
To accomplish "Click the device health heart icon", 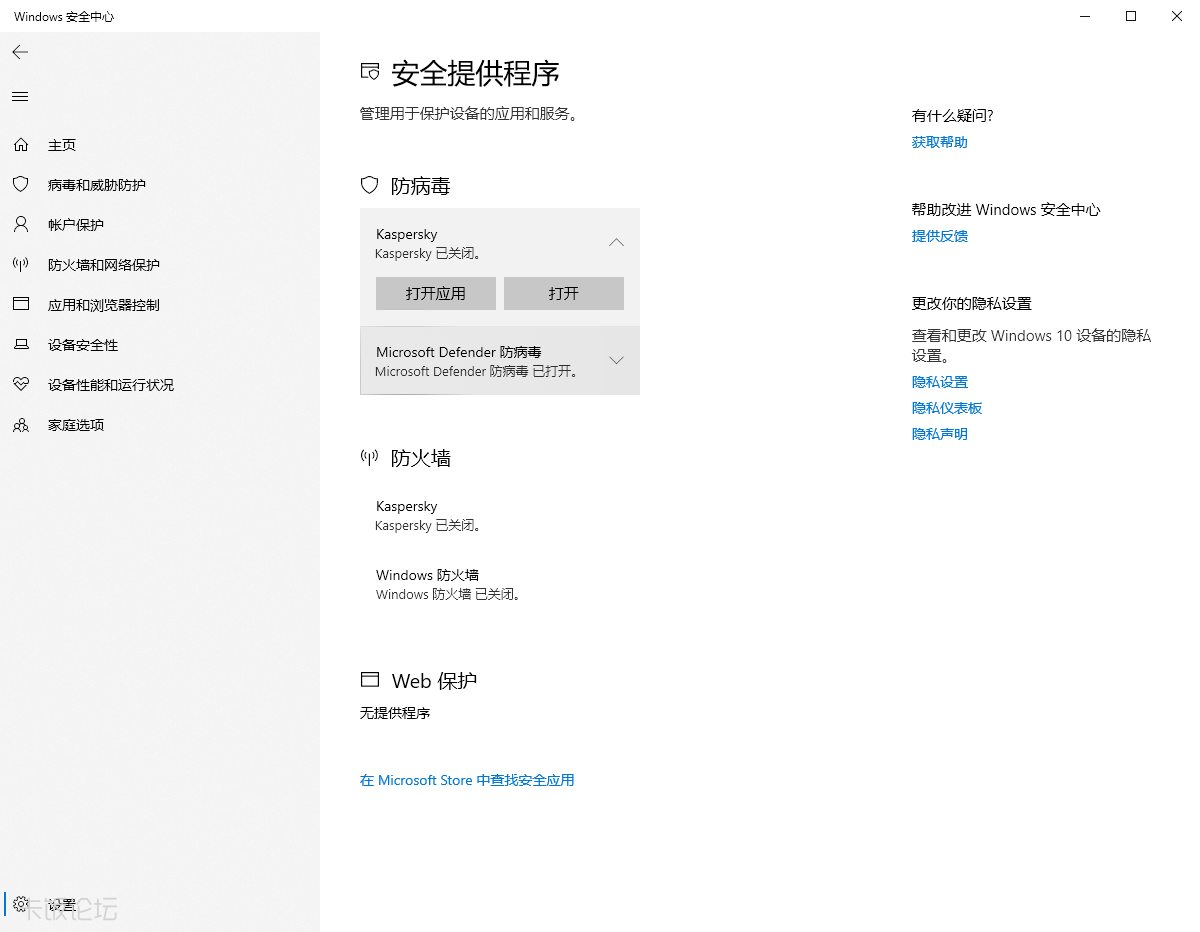I will [20, 385].
